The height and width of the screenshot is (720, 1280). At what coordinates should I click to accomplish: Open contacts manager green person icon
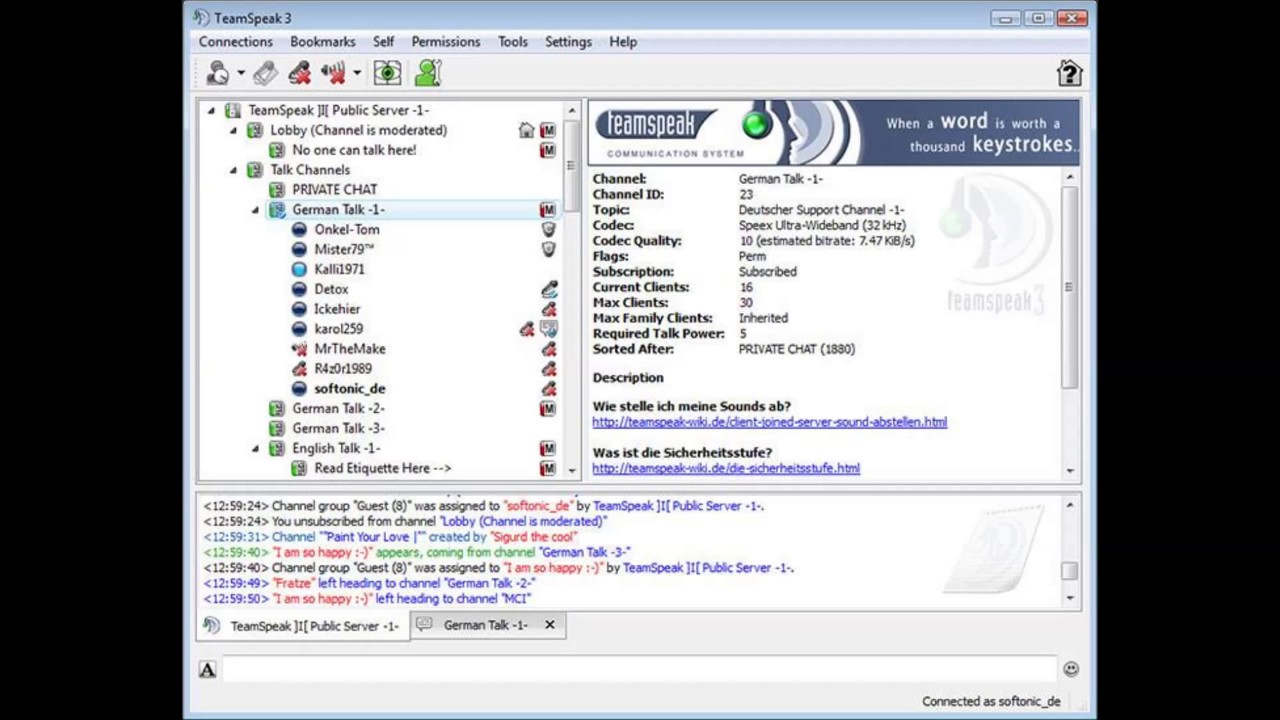(428, 73)
